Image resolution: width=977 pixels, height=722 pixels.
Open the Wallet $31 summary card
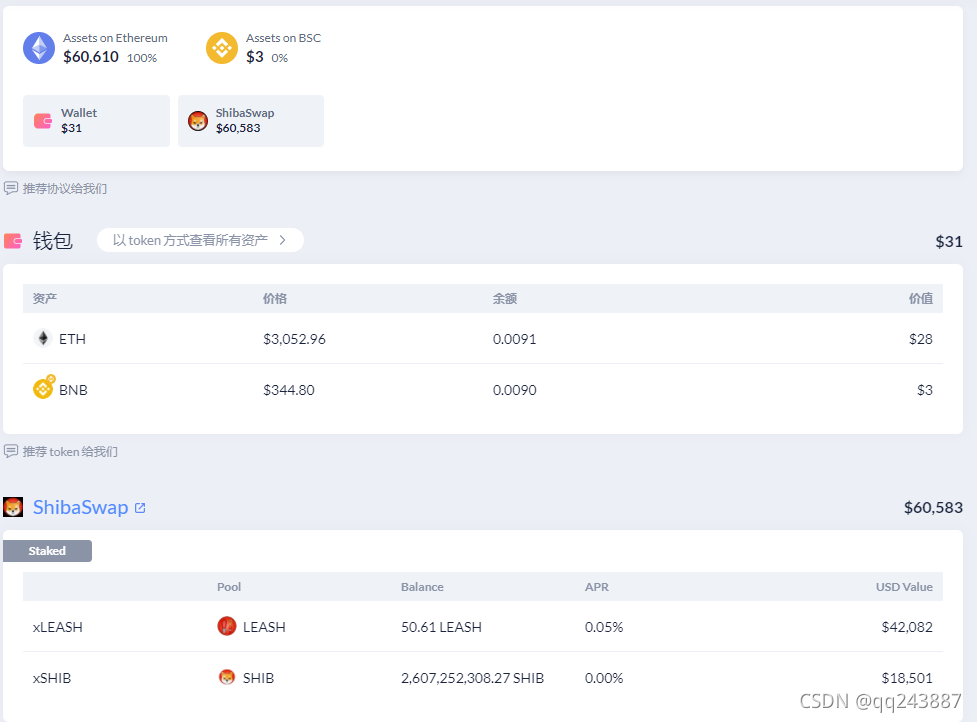[x=96, y=121]
